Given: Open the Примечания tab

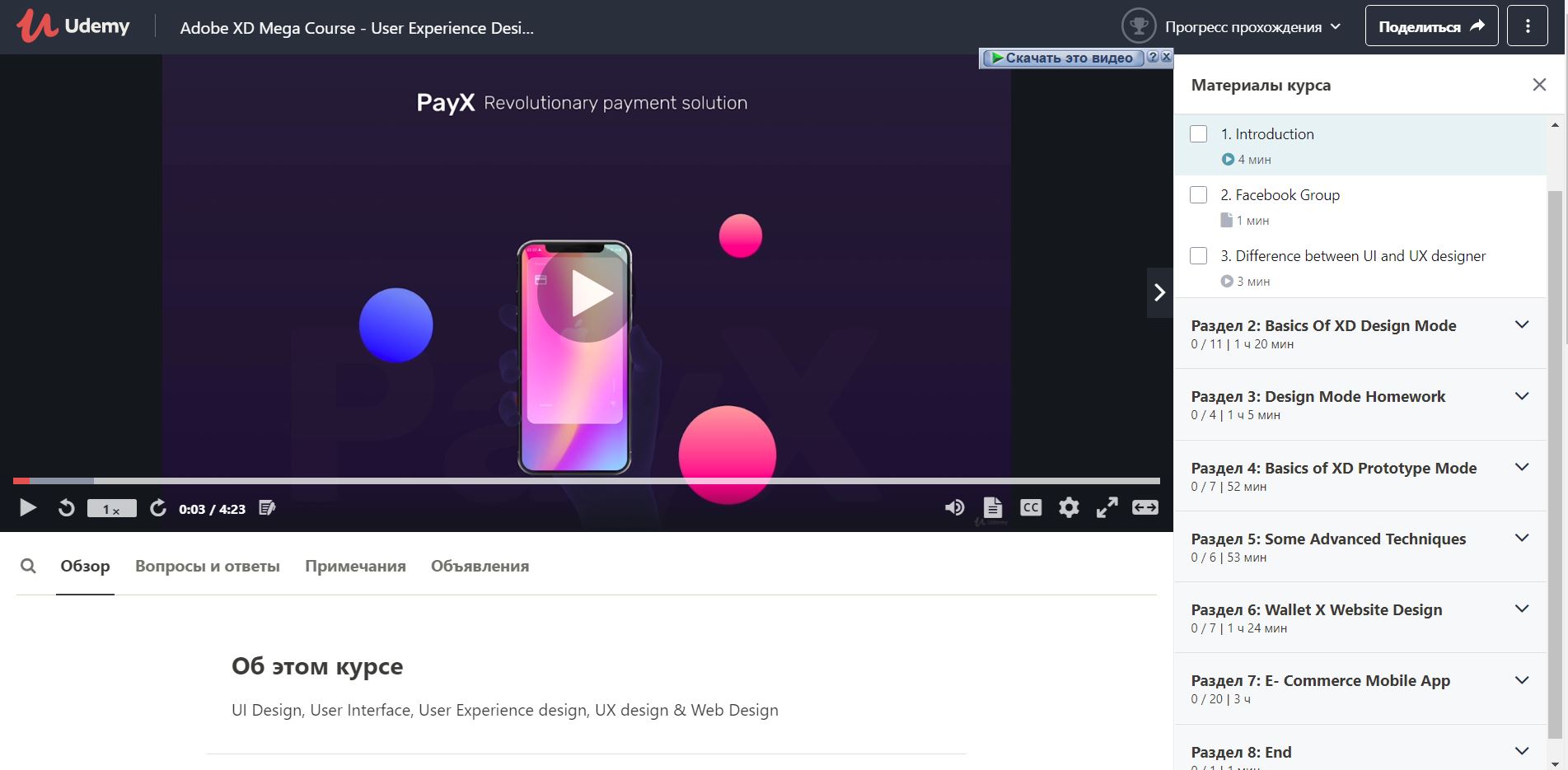Looking at the screenshot, I should 355,566.
